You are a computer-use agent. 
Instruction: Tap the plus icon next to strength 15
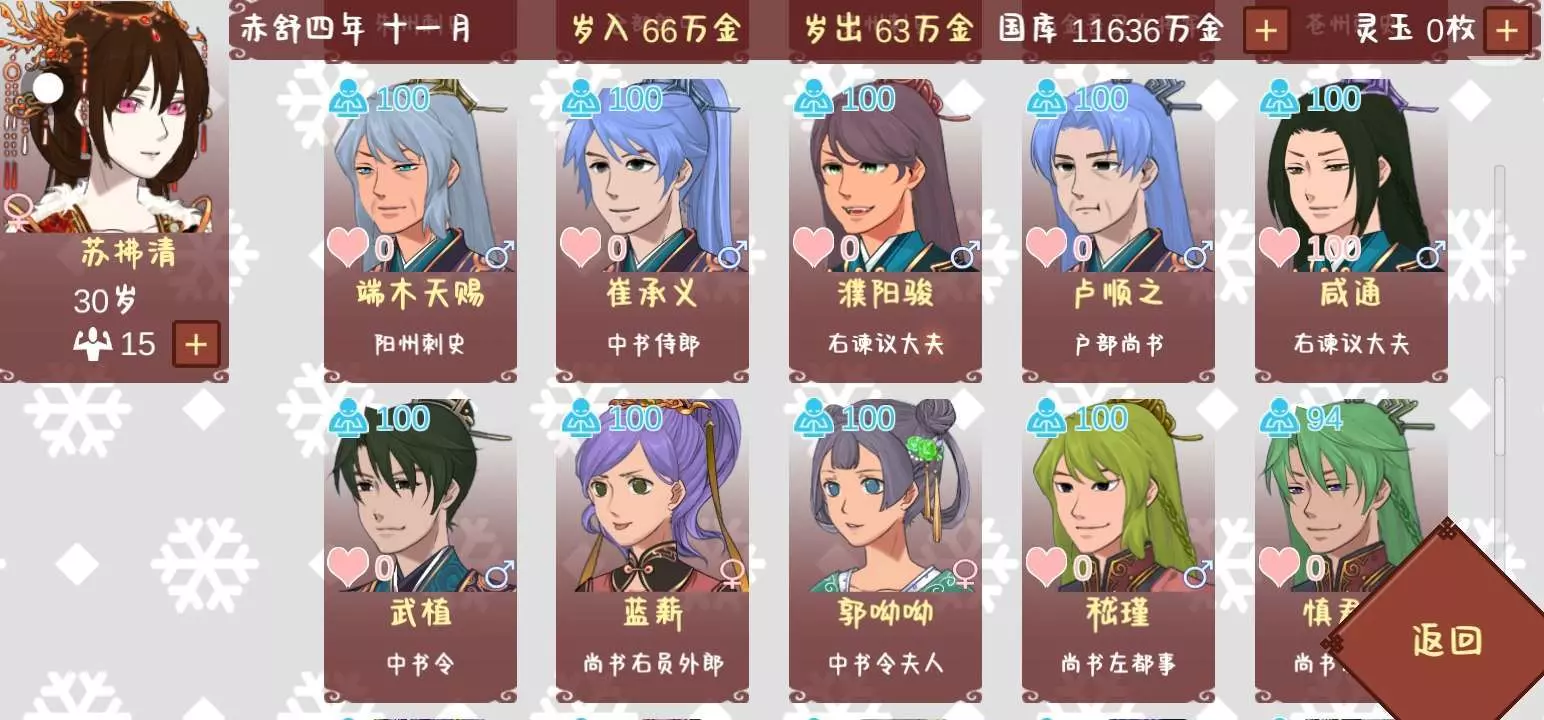click(196, 345)
